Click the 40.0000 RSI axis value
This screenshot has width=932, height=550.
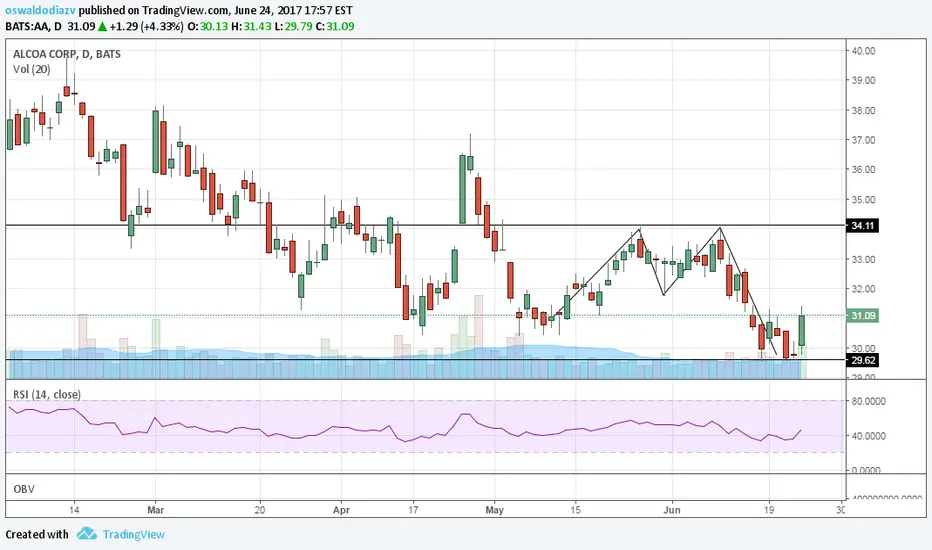(x=868, y=436)
